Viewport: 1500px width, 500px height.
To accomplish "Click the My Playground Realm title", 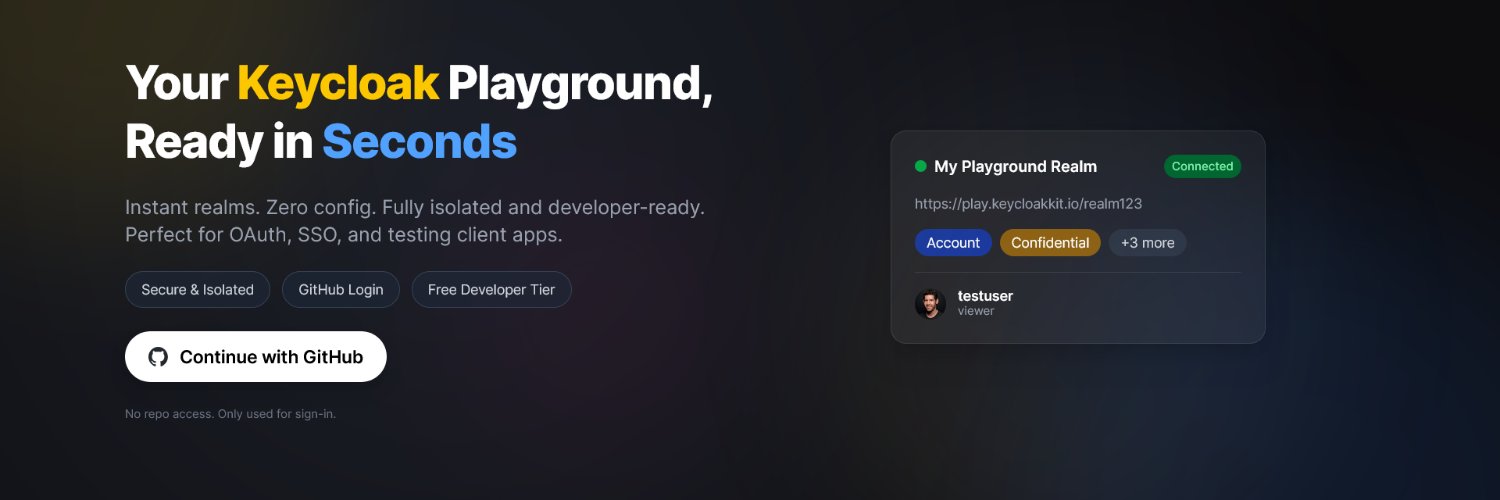I will pyautogui.click(x=1015, y=167).
